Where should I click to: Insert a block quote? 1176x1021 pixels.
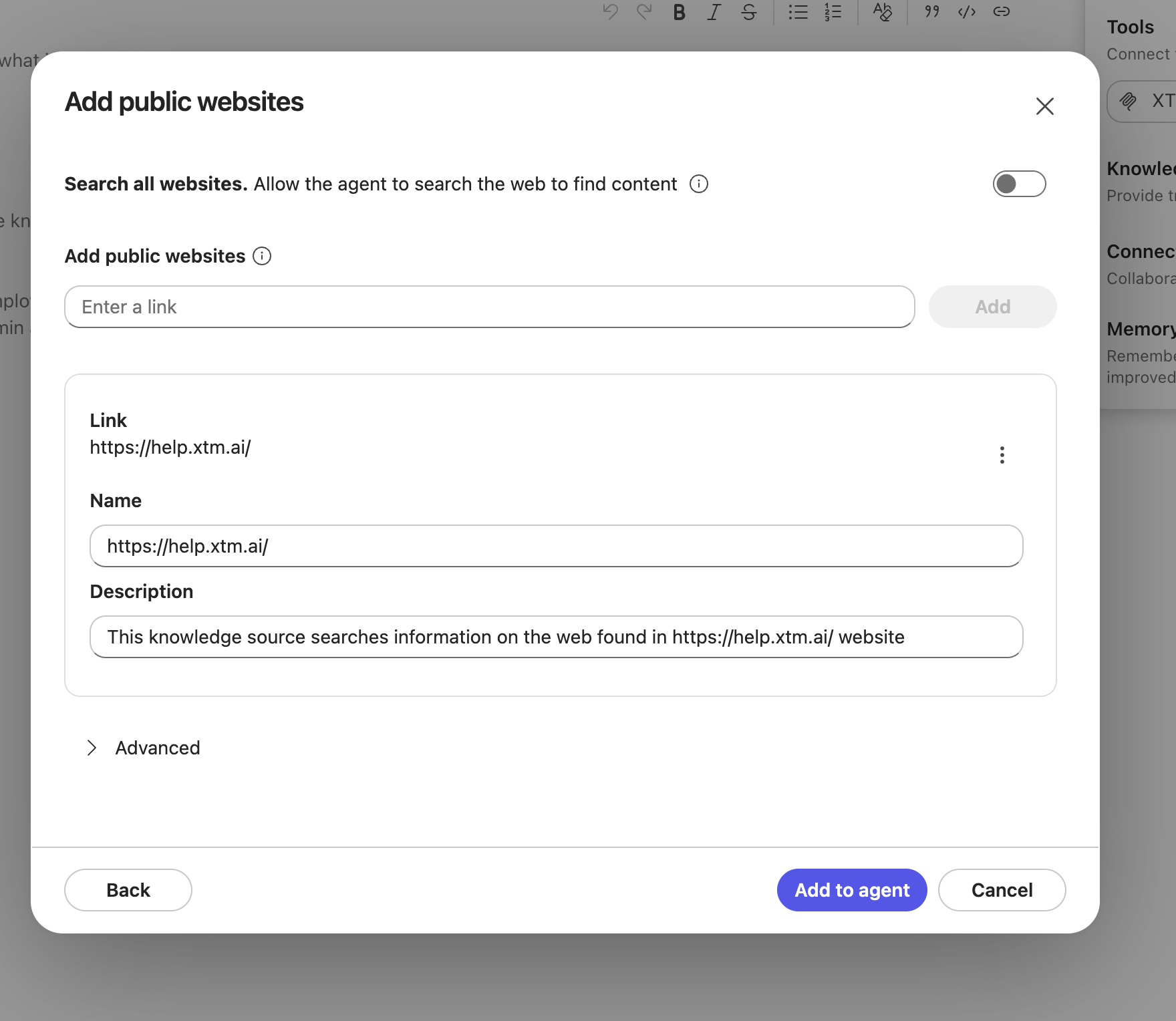coord(931,12)
